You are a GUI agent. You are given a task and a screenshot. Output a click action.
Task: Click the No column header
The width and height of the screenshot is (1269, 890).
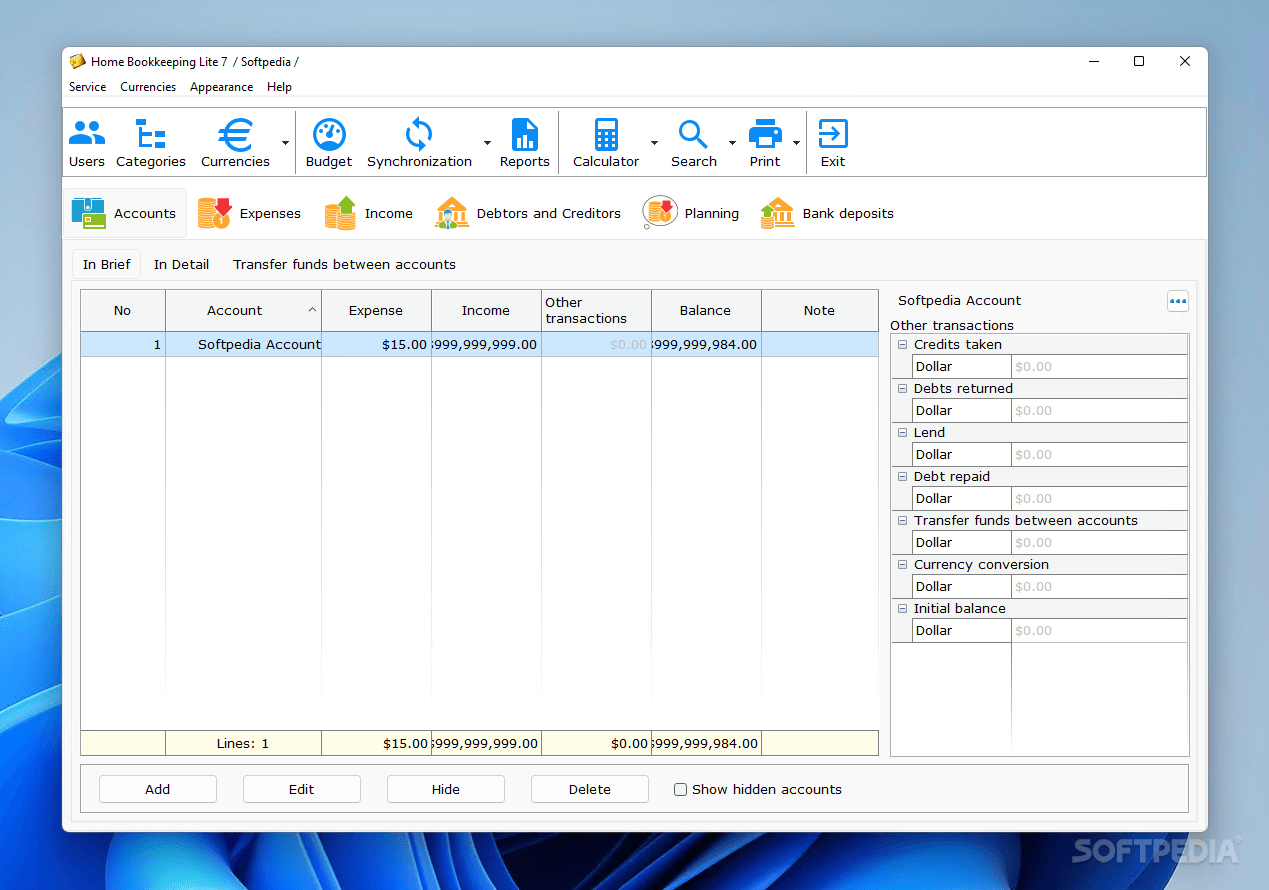[123, 310]
